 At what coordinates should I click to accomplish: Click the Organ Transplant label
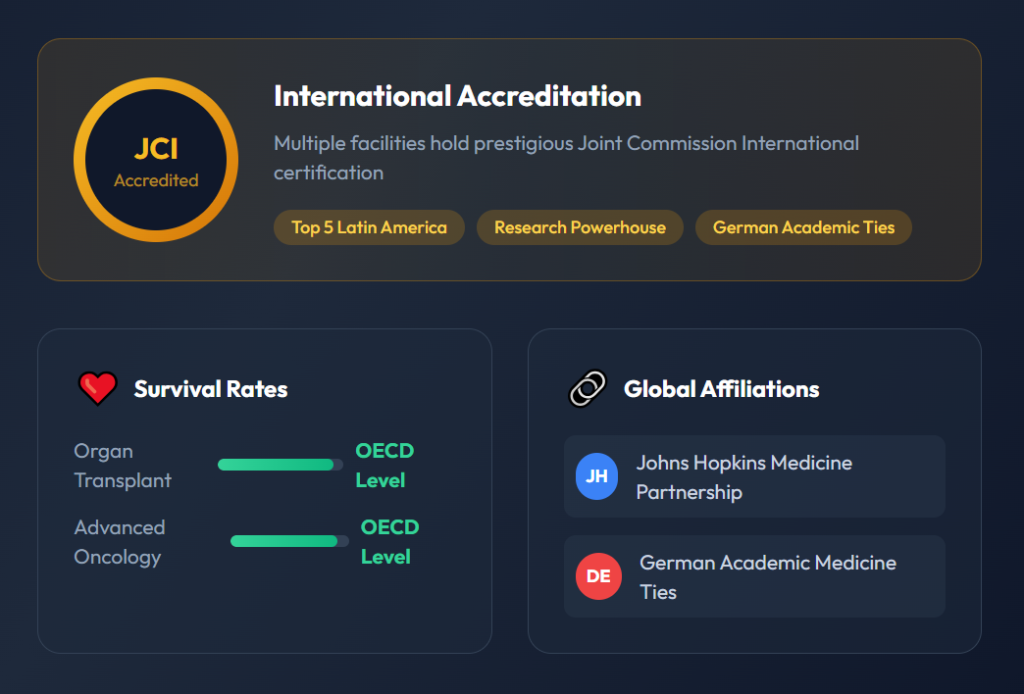[x=122, y=466]
